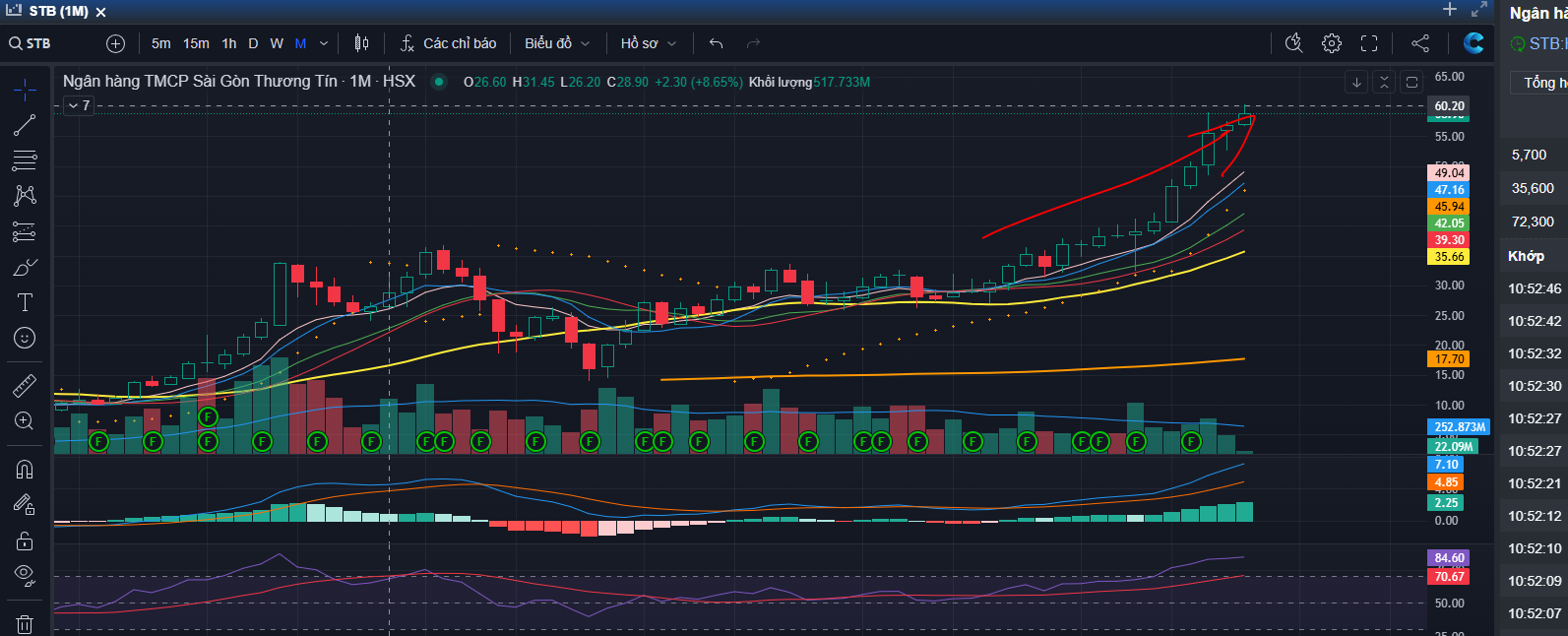Click the pink 49.04 indicator label
Viewport: 1568px width, 636px height.
click(x=1449, y=173)
